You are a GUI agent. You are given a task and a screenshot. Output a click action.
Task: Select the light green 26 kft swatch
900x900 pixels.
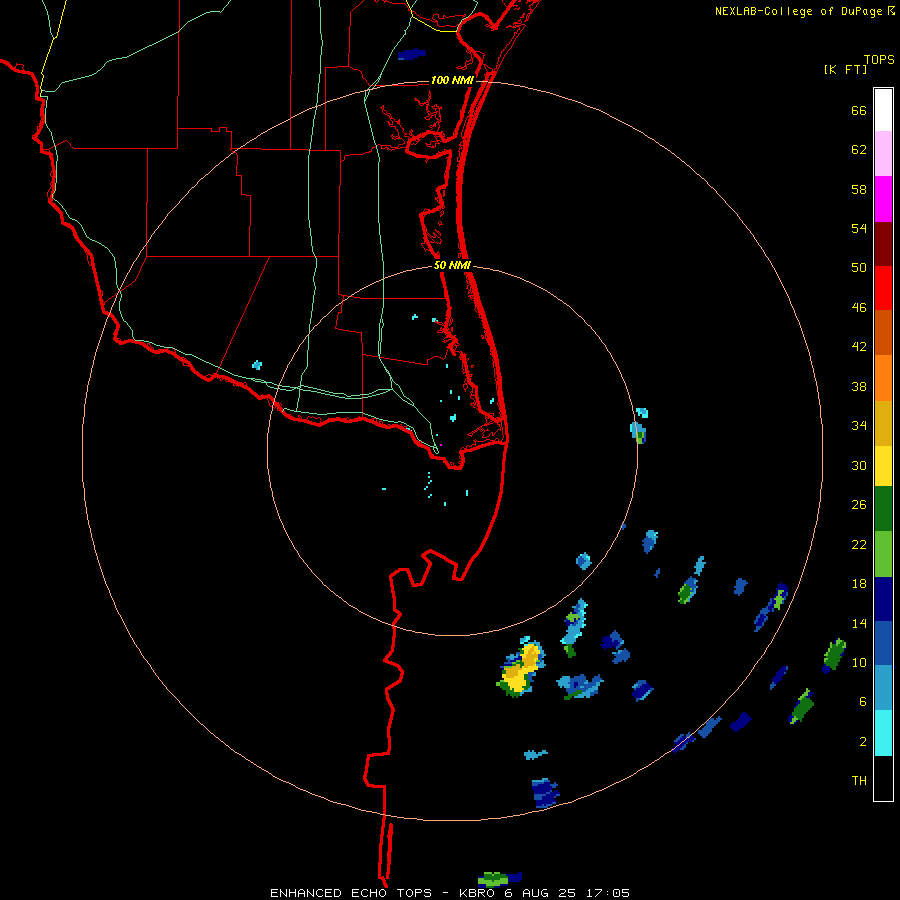pyautogui.click(x=883, y=554)
